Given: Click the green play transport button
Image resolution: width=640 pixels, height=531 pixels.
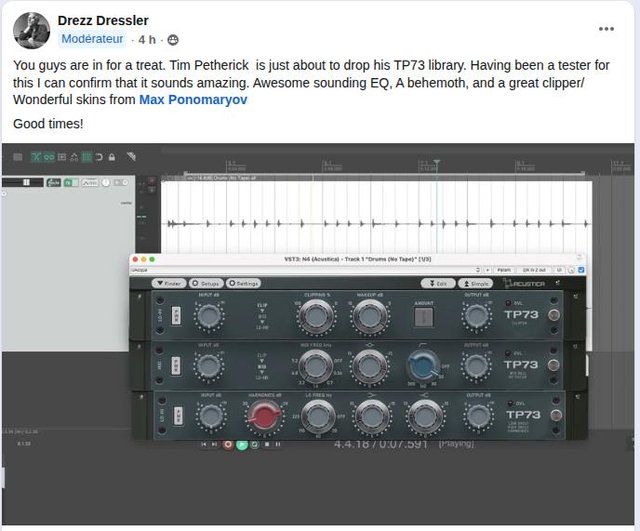Looking at the screenshot, I should (242, 444).
